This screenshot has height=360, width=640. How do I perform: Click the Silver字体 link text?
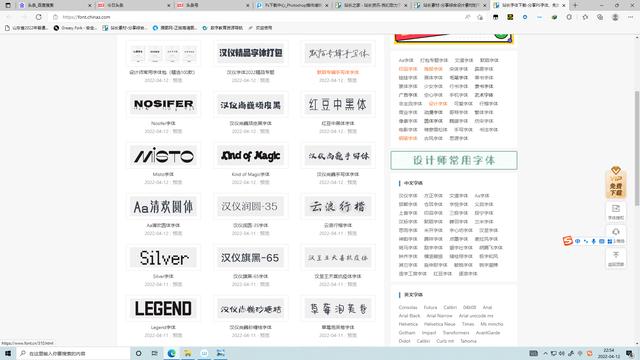pos(163,276)
